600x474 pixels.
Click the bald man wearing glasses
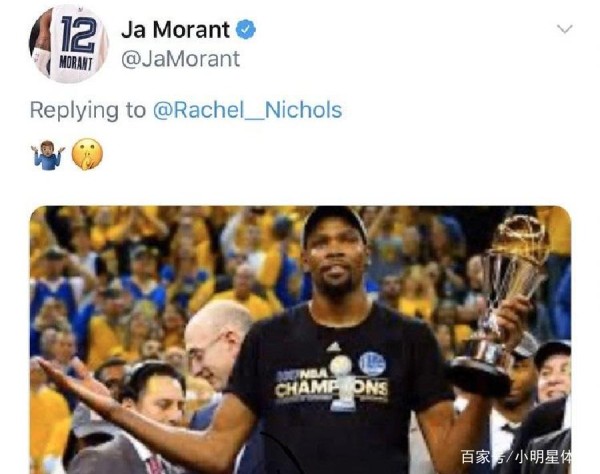(216, 342)
